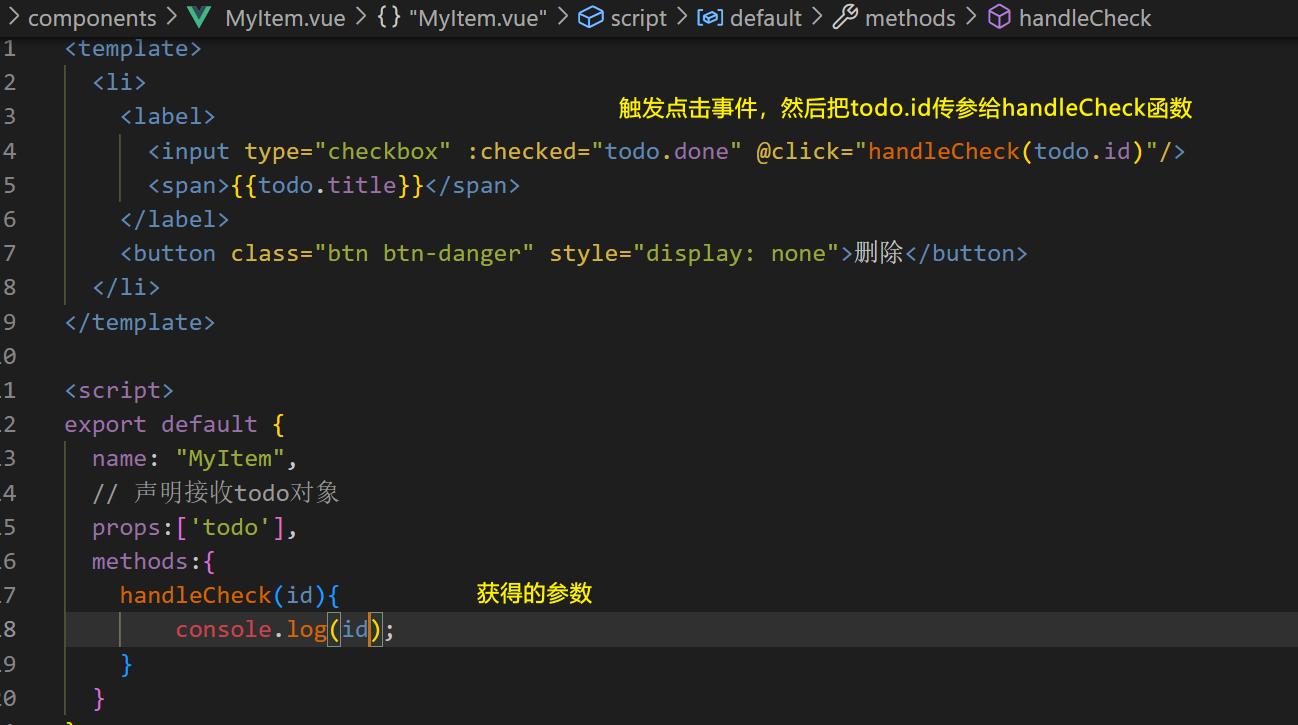Click the bracket icon beside default breadcrumb

click(x=710, y=18)
